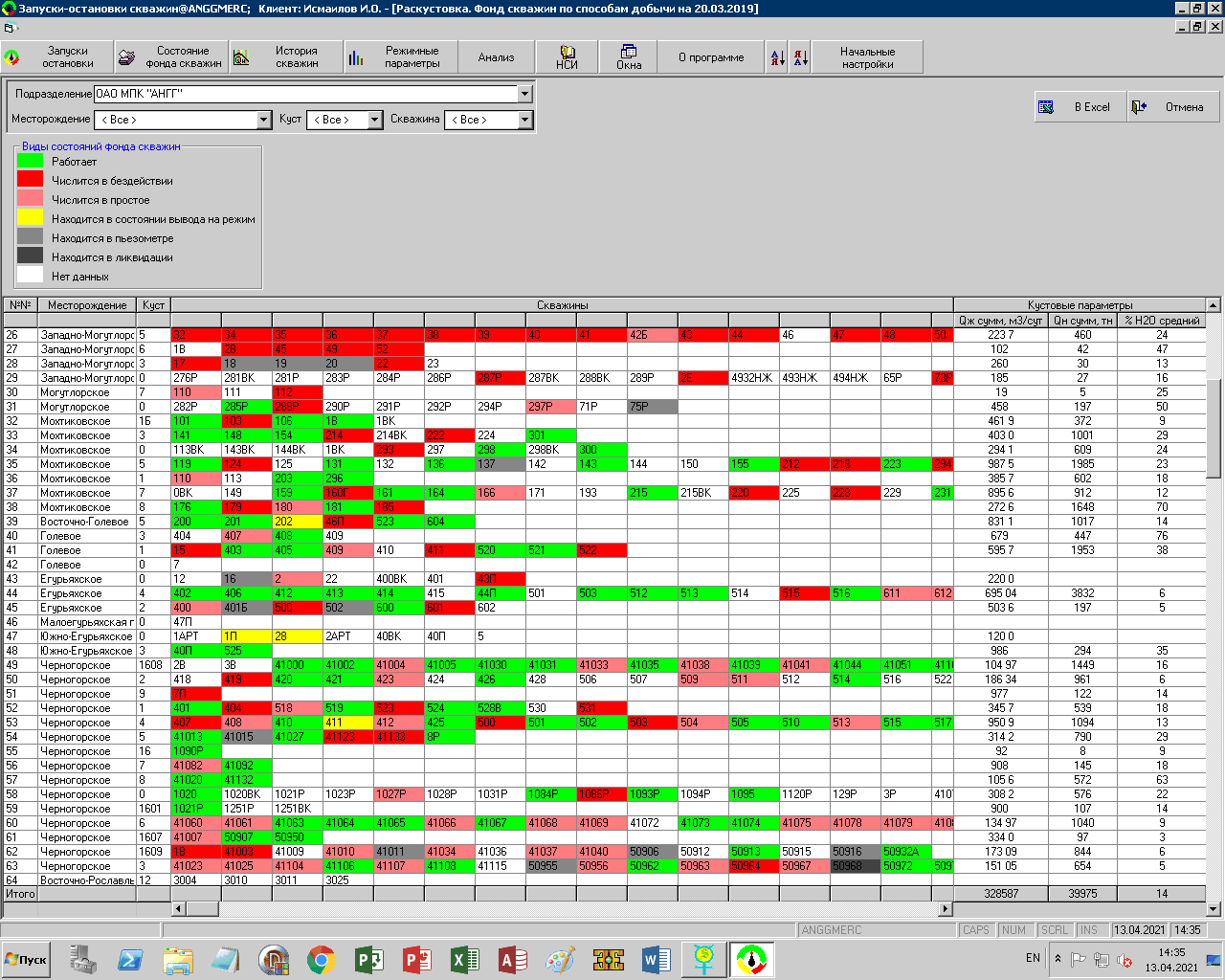Select well cell 528В
The width and height of the screenshot is (1225, 980).
pyautogui.click(x=500, y=708)
